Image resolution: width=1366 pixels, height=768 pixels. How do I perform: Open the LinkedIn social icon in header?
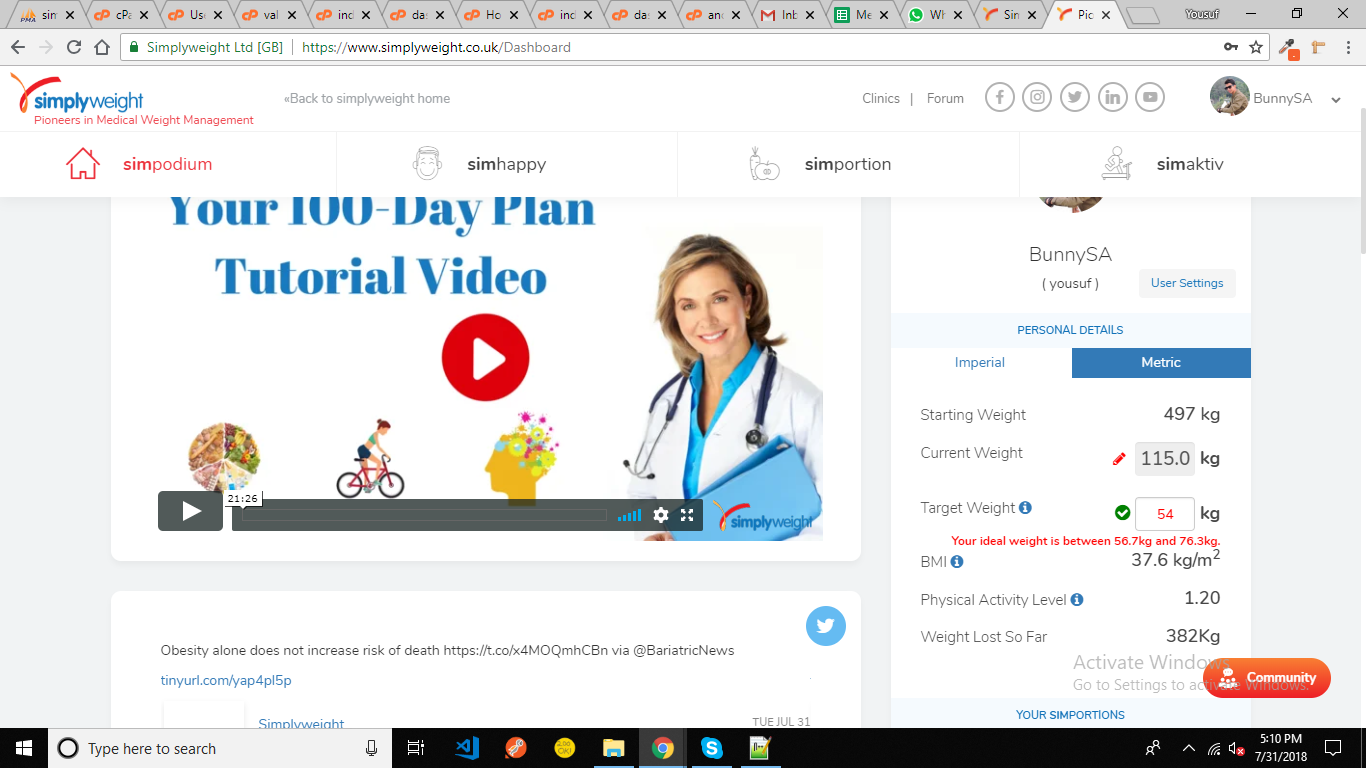[1113, 97]
